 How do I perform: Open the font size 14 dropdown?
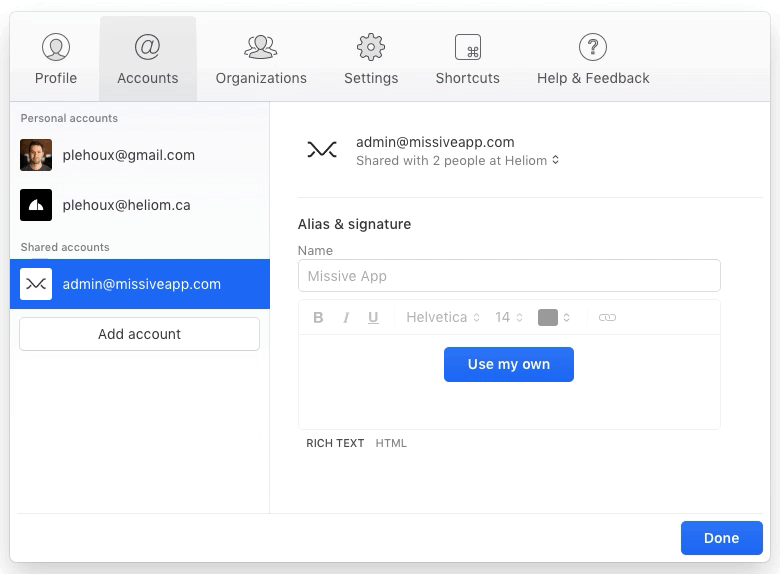(509, 317)
